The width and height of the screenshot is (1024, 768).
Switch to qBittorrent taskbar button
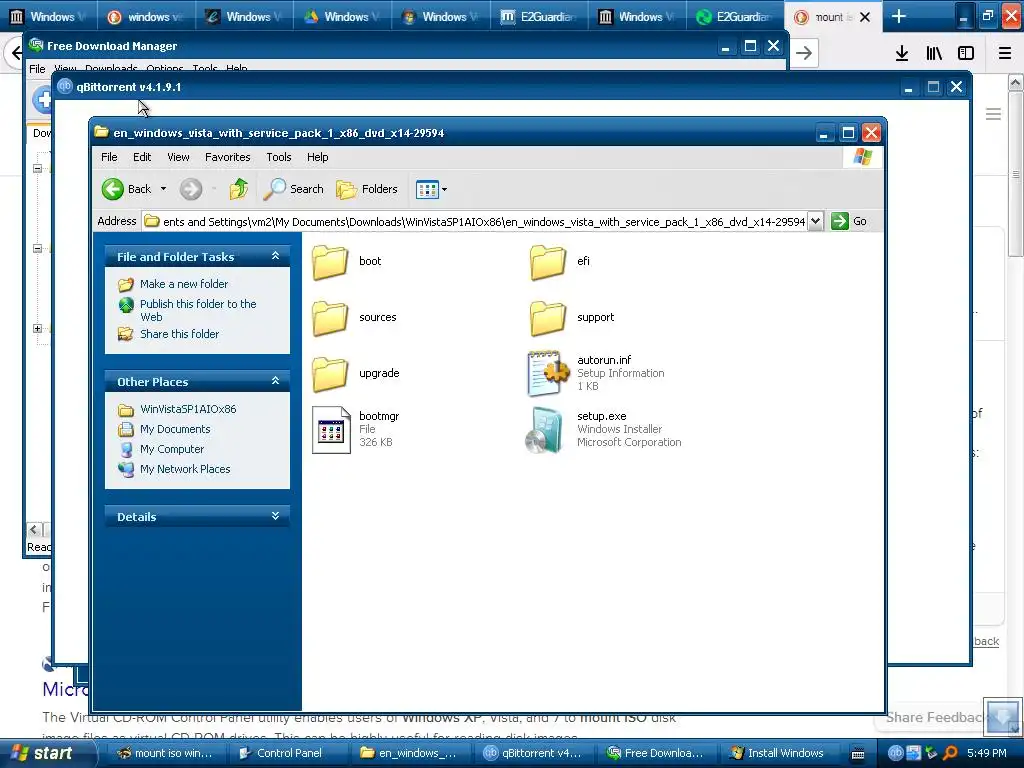pyautogui.click(x=531, y=753)
